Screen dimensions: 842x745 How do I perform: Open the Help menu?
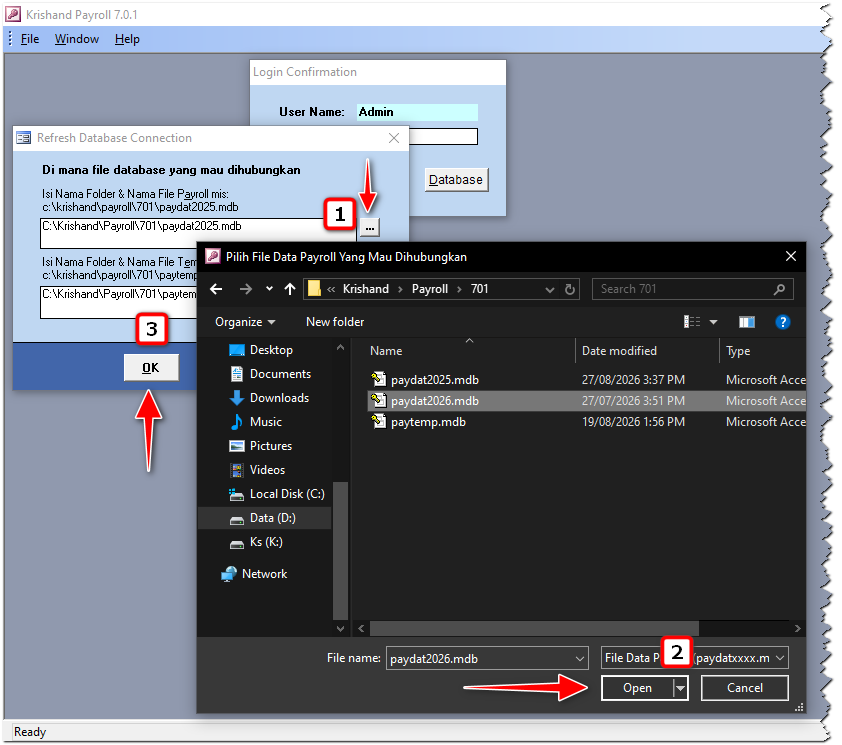[127, 39]
